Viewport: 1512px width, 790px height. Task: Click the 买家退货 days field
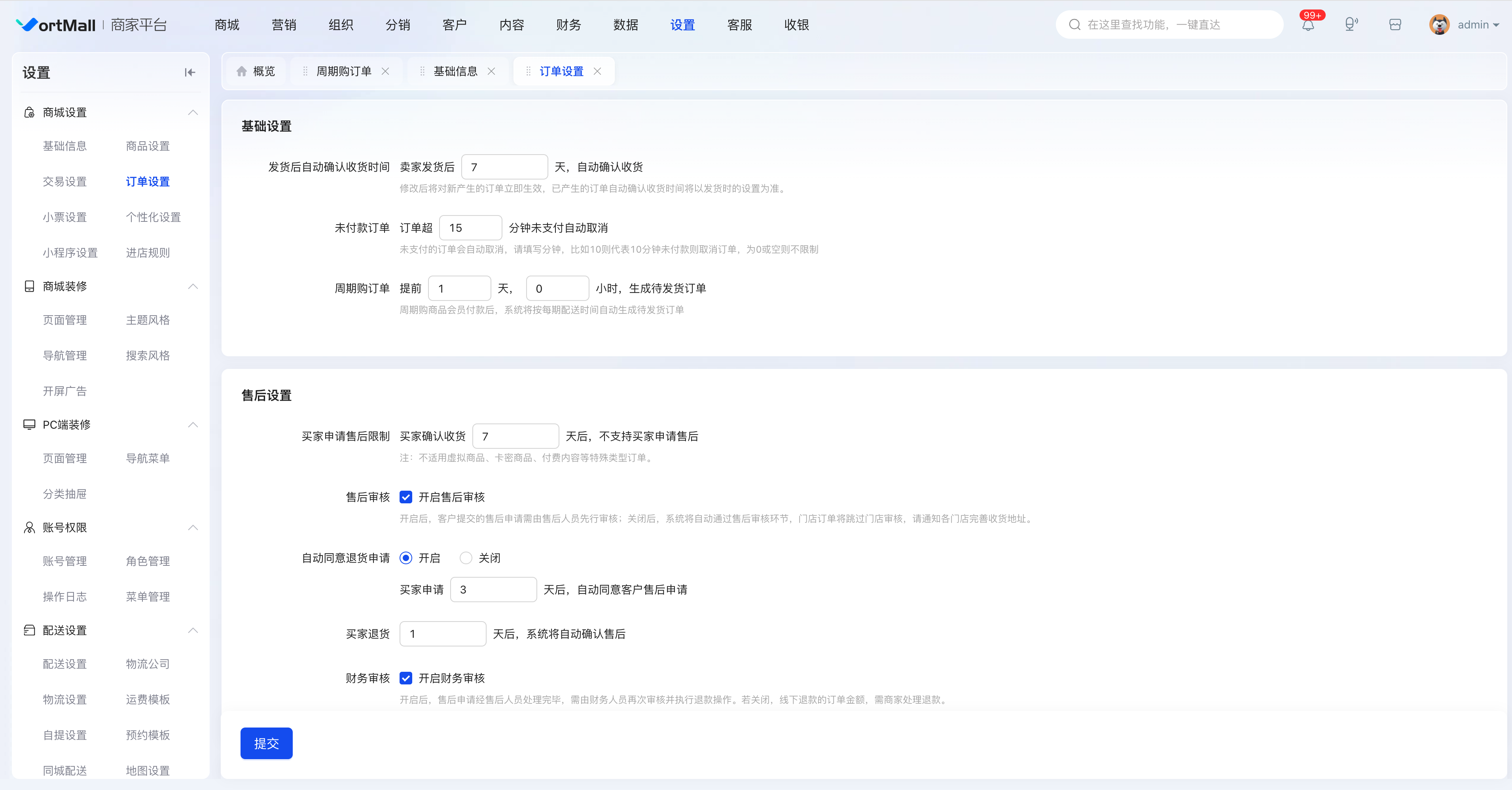443,634
